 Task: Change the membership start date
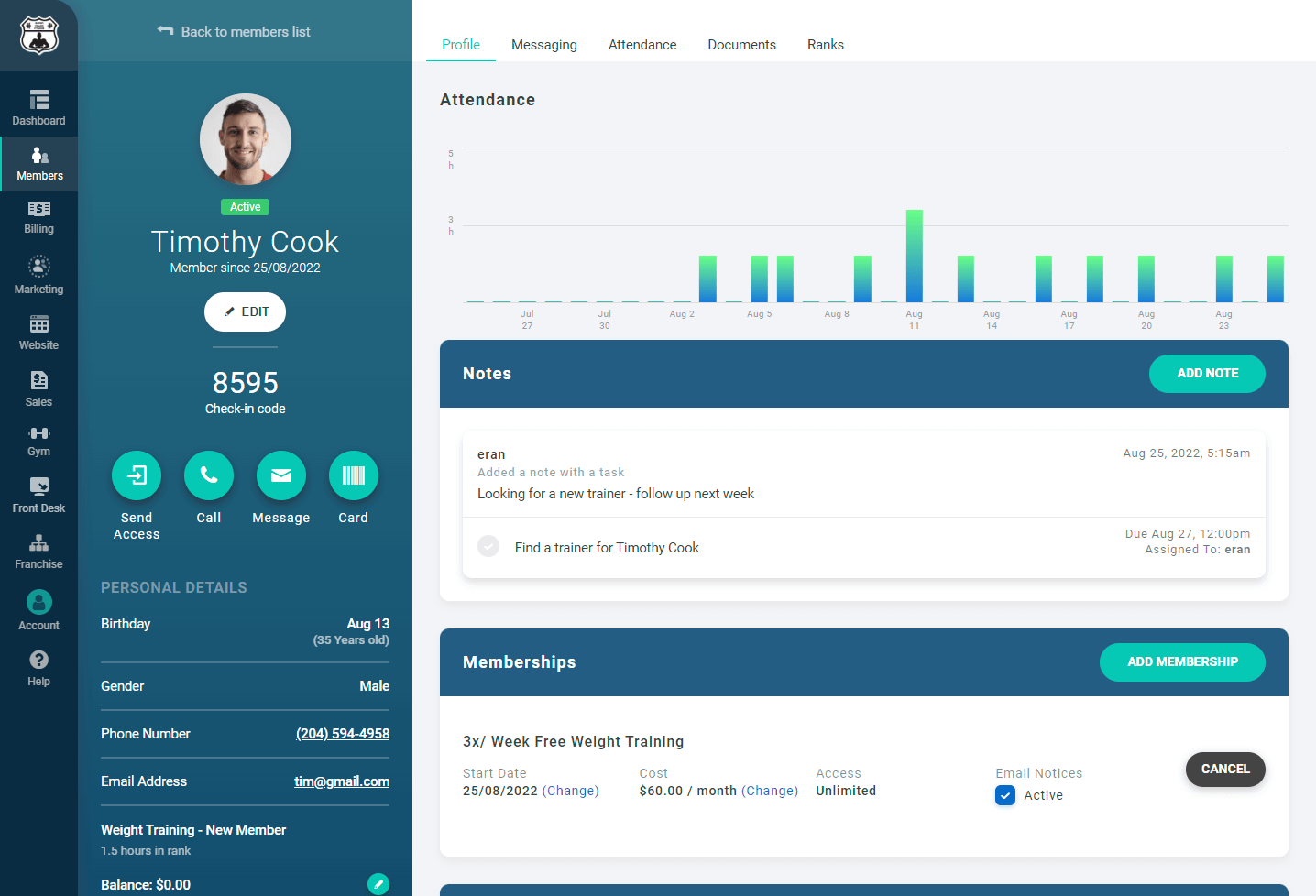coord(570,791)
